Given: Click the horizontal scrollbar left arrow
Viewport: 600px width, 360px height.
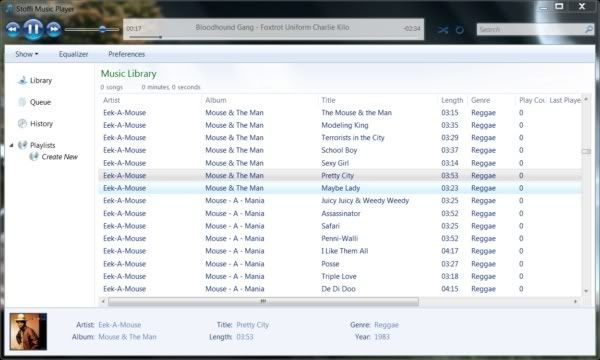Looking at the screenshot, I should (x=103, y=301).
